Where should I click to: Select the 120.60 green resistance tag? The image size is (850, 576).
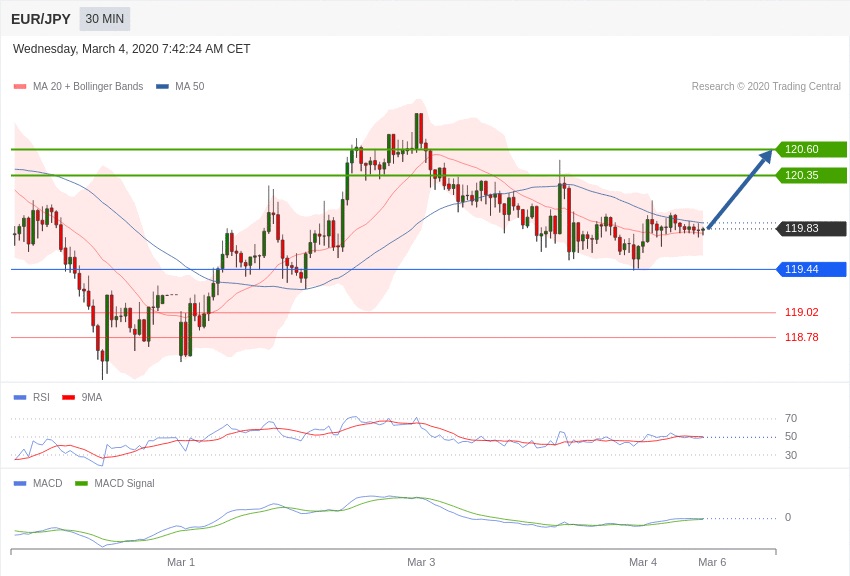(x=811, y=150)
